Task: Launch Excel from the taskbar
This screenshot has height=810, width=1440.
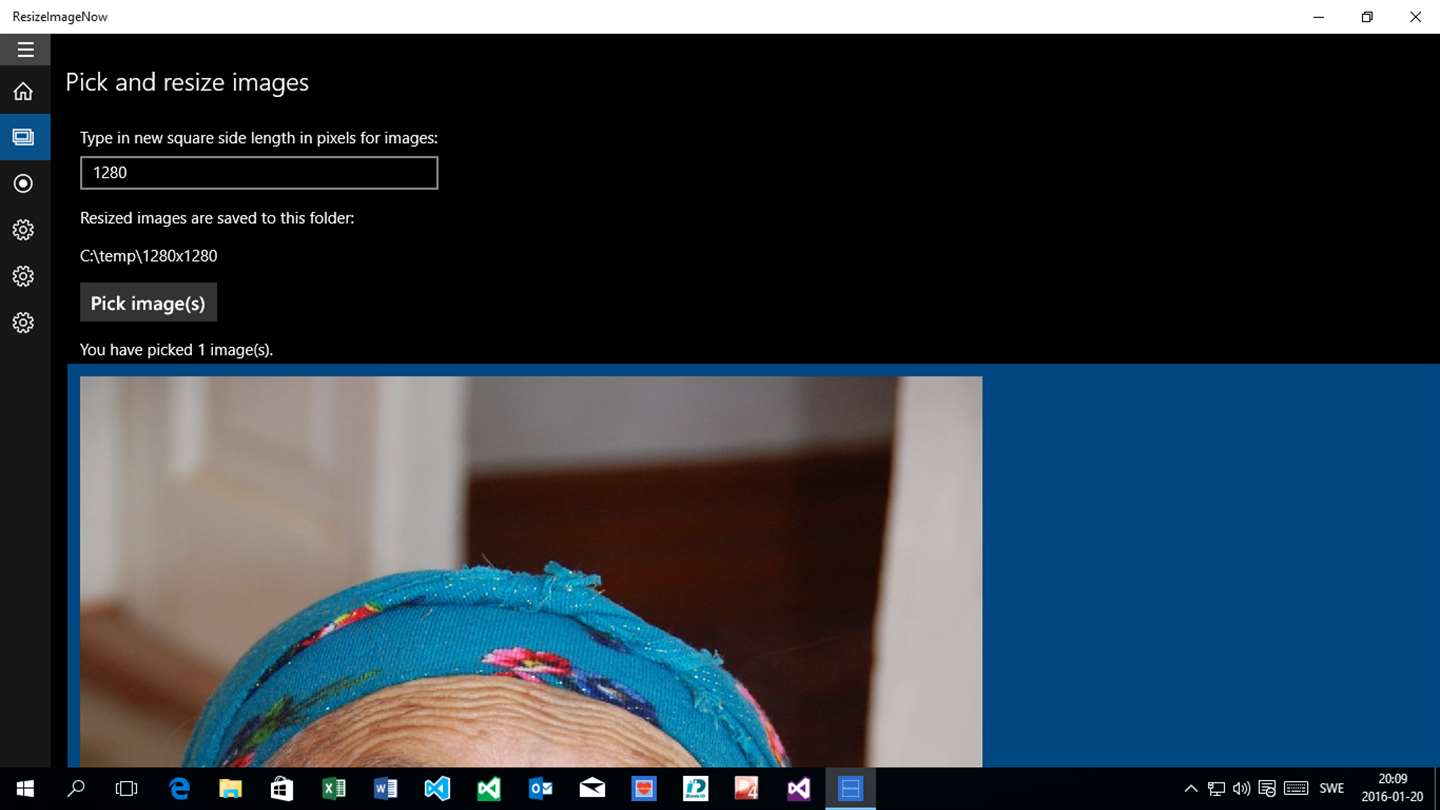Action: [334, 789]
